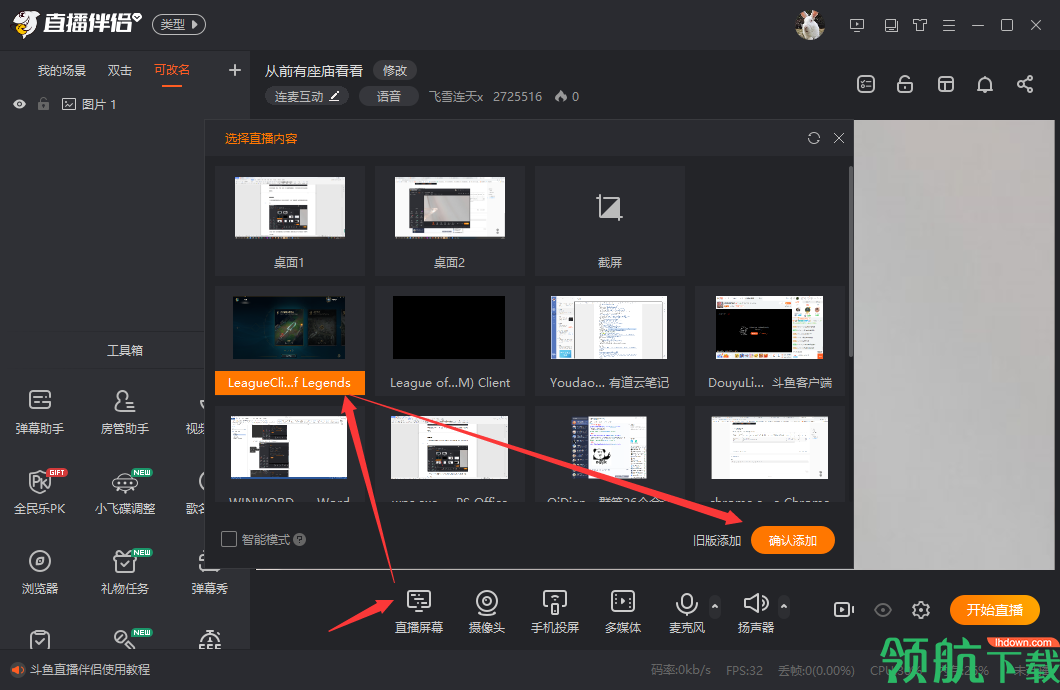This screenshot has height=690, width=1060.
Task: Click the play-screen icon in title bar
Action: tap(857, 26)
